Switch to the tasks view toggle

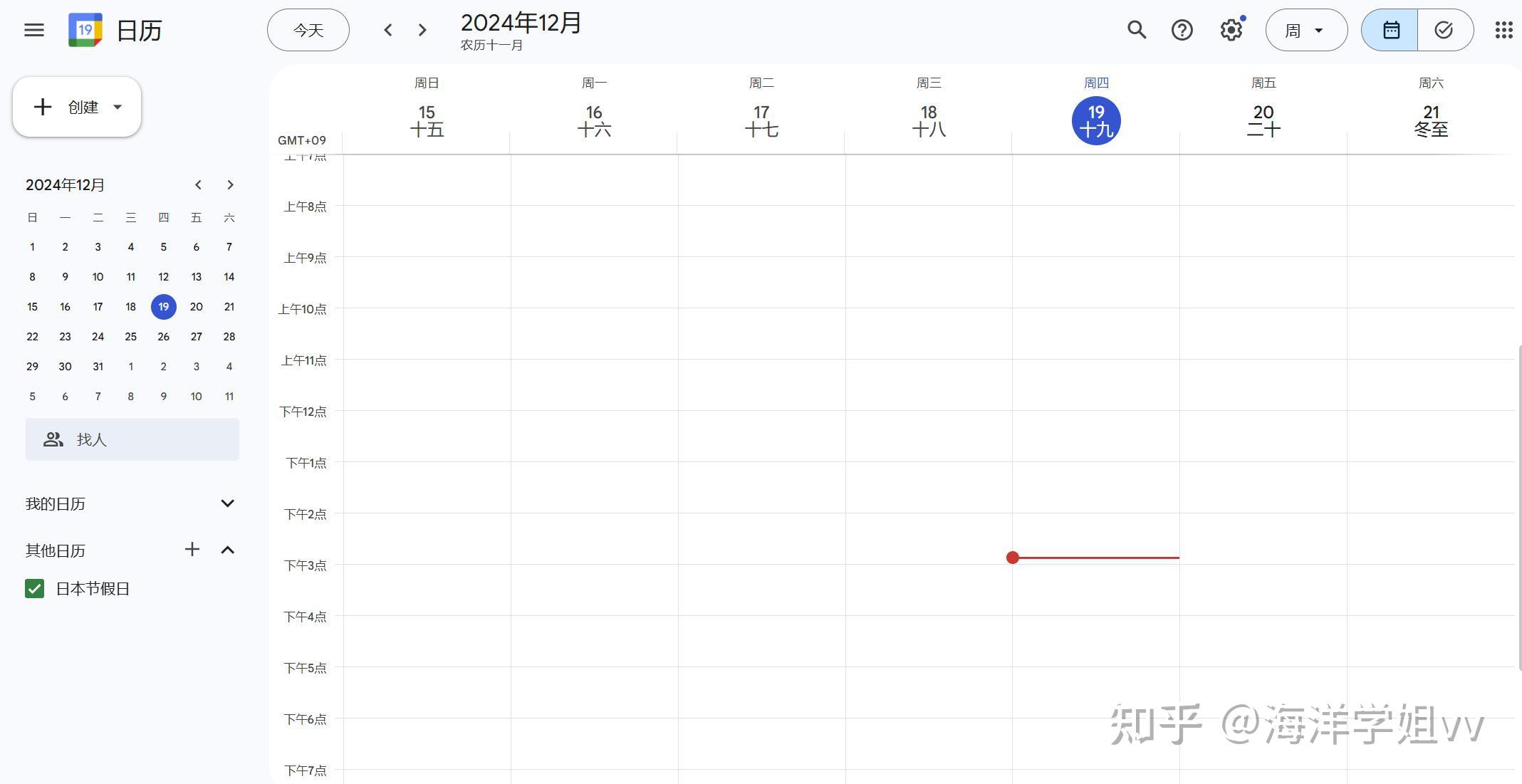pos(1444,30)
